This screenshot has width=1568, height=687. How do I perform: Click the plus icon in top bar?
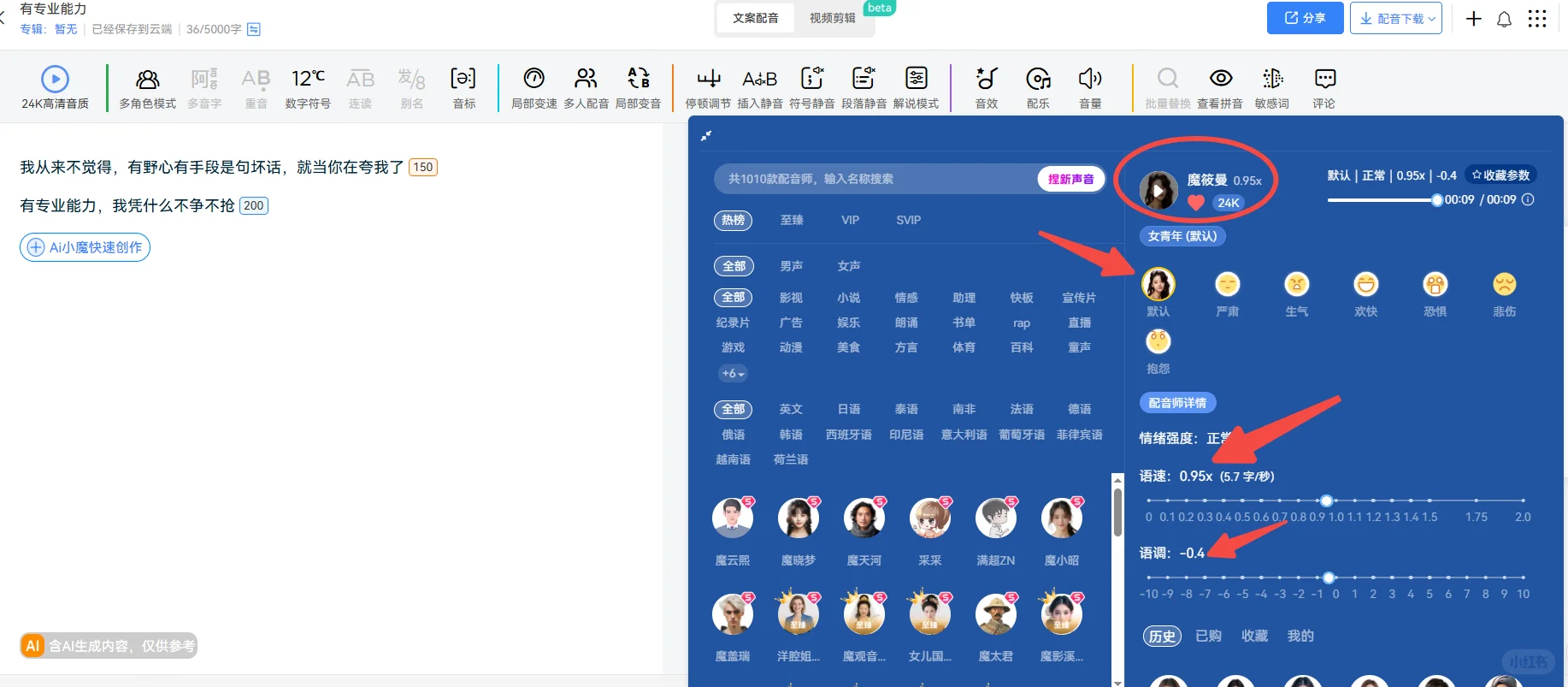click(x=1474, y=19)
